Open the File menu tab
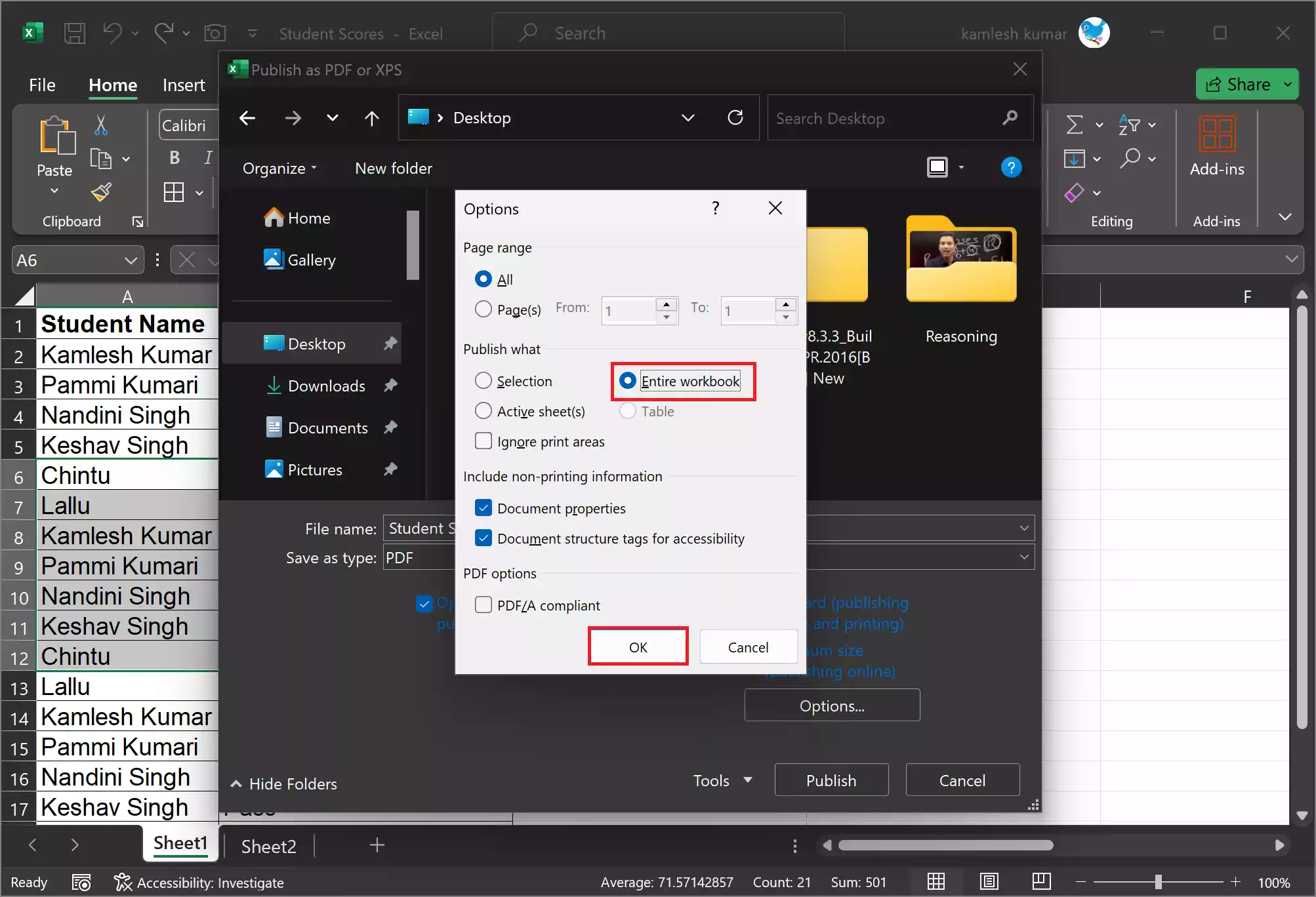This screenshot has height=897, width=1316. click(42, 85)
